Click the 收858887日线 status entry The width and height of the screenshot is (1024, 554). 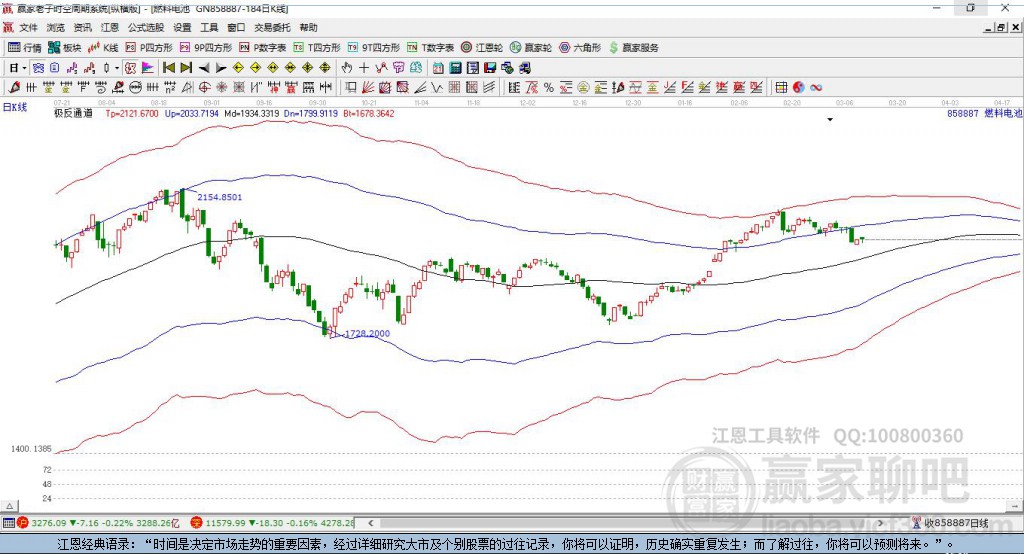[x=951, y=523]
